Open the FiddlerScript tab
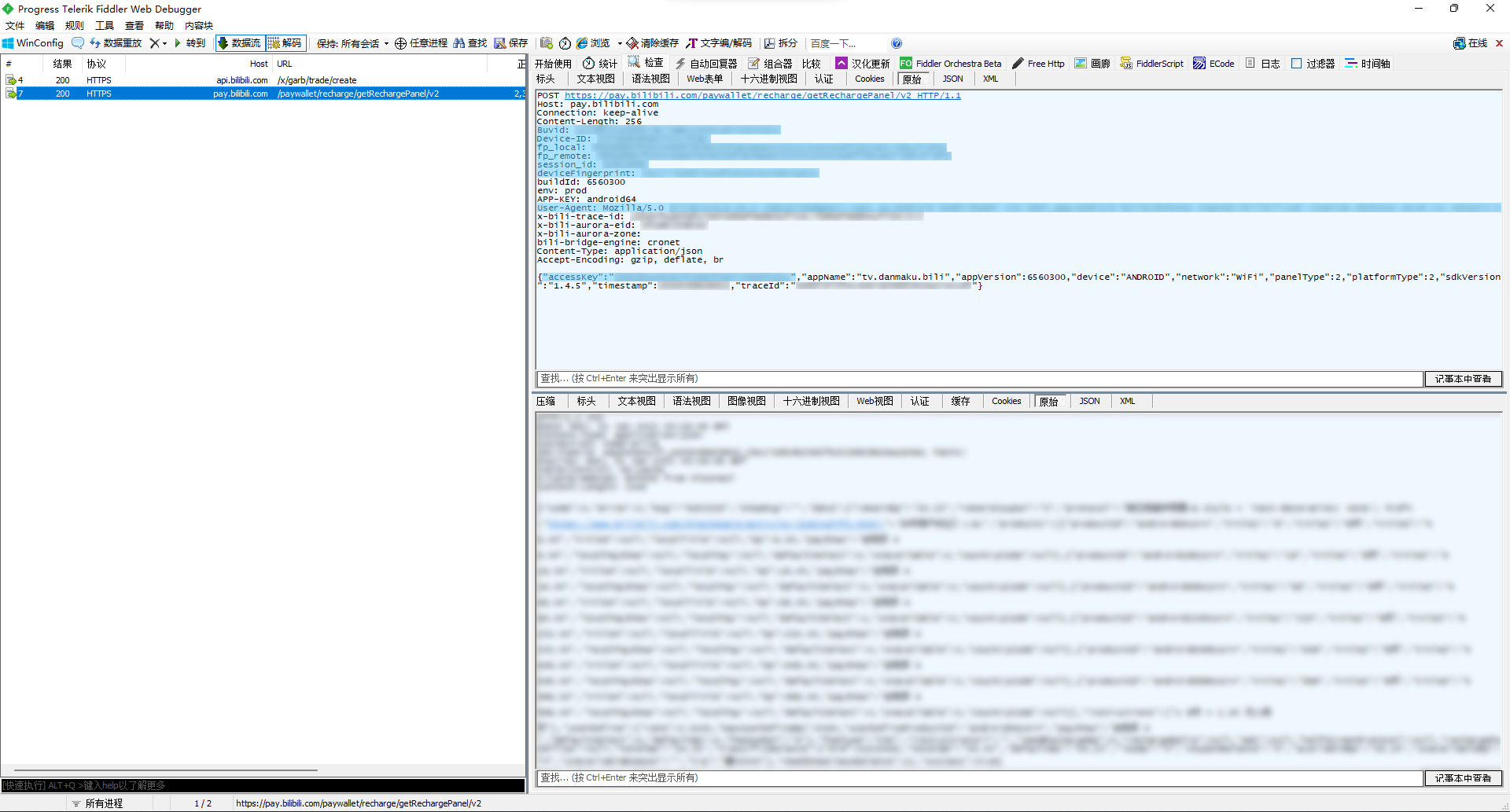The height and width of the screenshot is (812, 1510). (x=1152, y=64)
